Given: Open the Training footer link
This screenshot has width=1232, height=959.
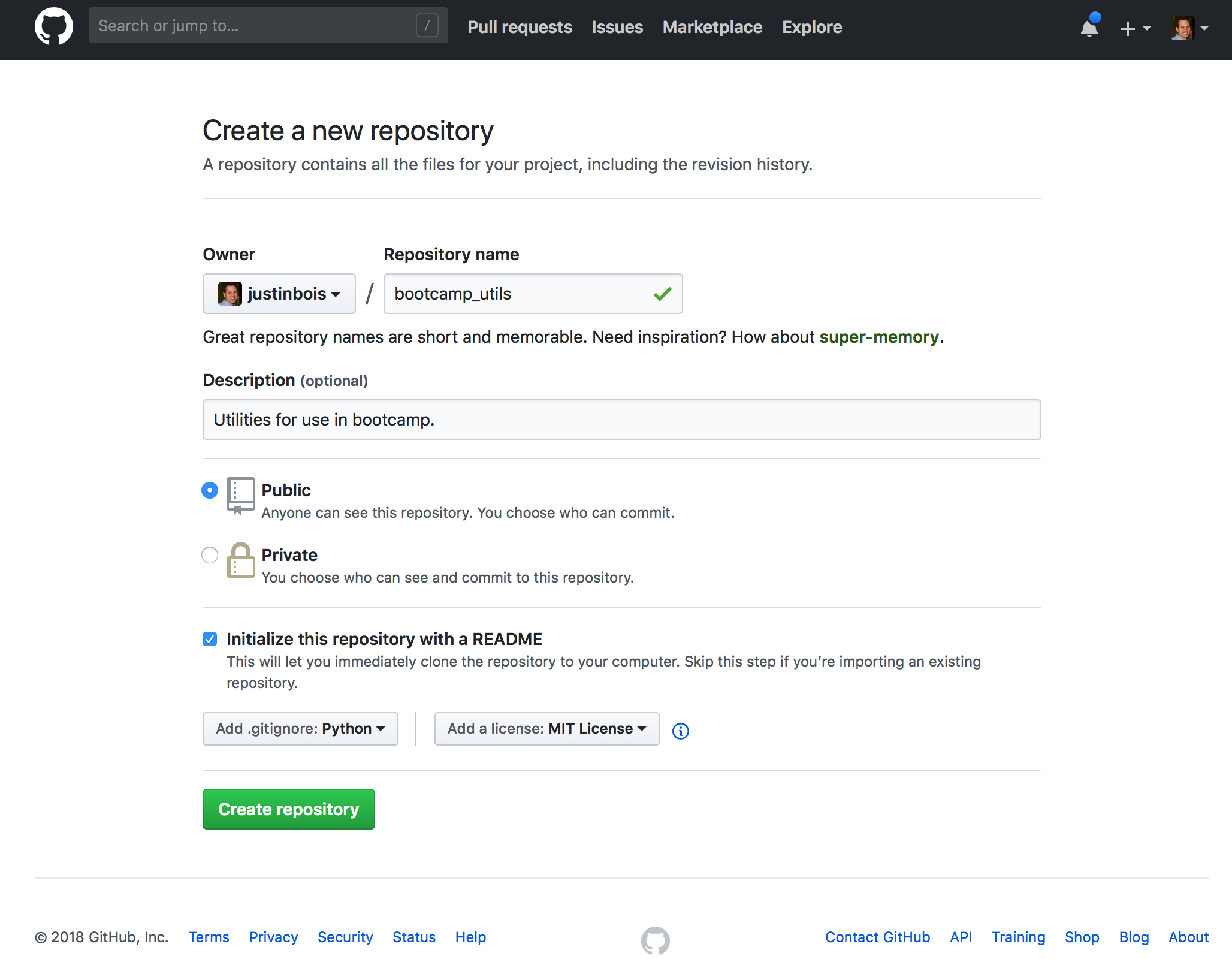Looking at the screenshot, I should tap(1019, 937).
